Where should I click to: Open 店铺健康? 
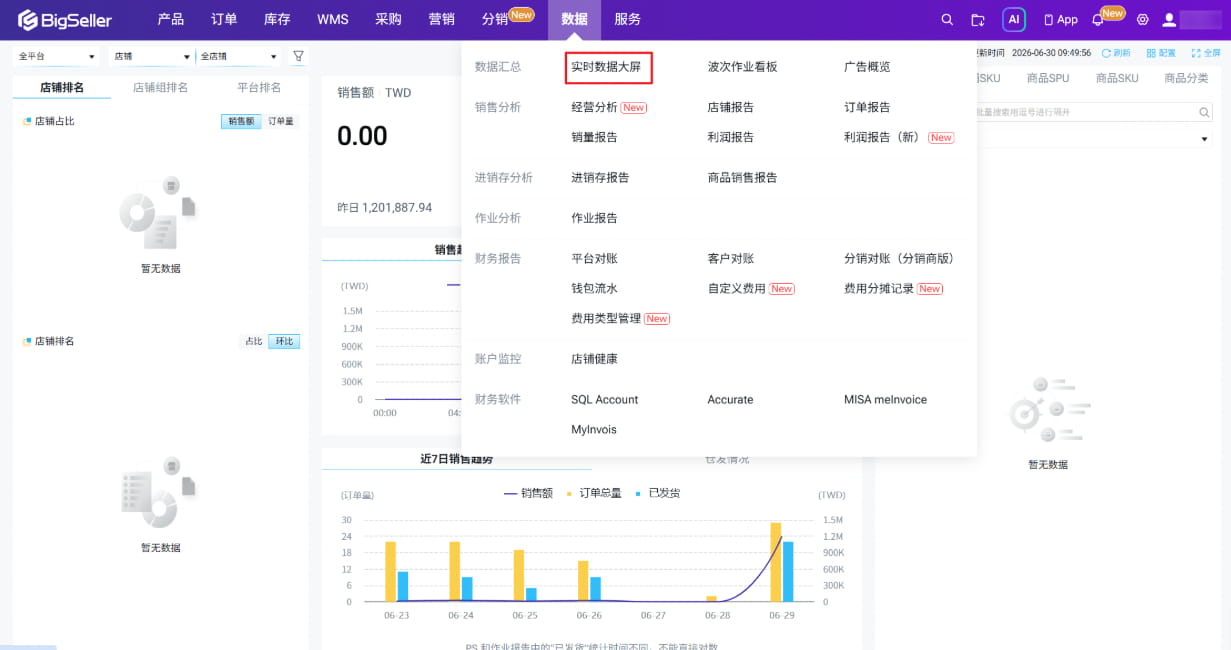click(x=595, y=359)
